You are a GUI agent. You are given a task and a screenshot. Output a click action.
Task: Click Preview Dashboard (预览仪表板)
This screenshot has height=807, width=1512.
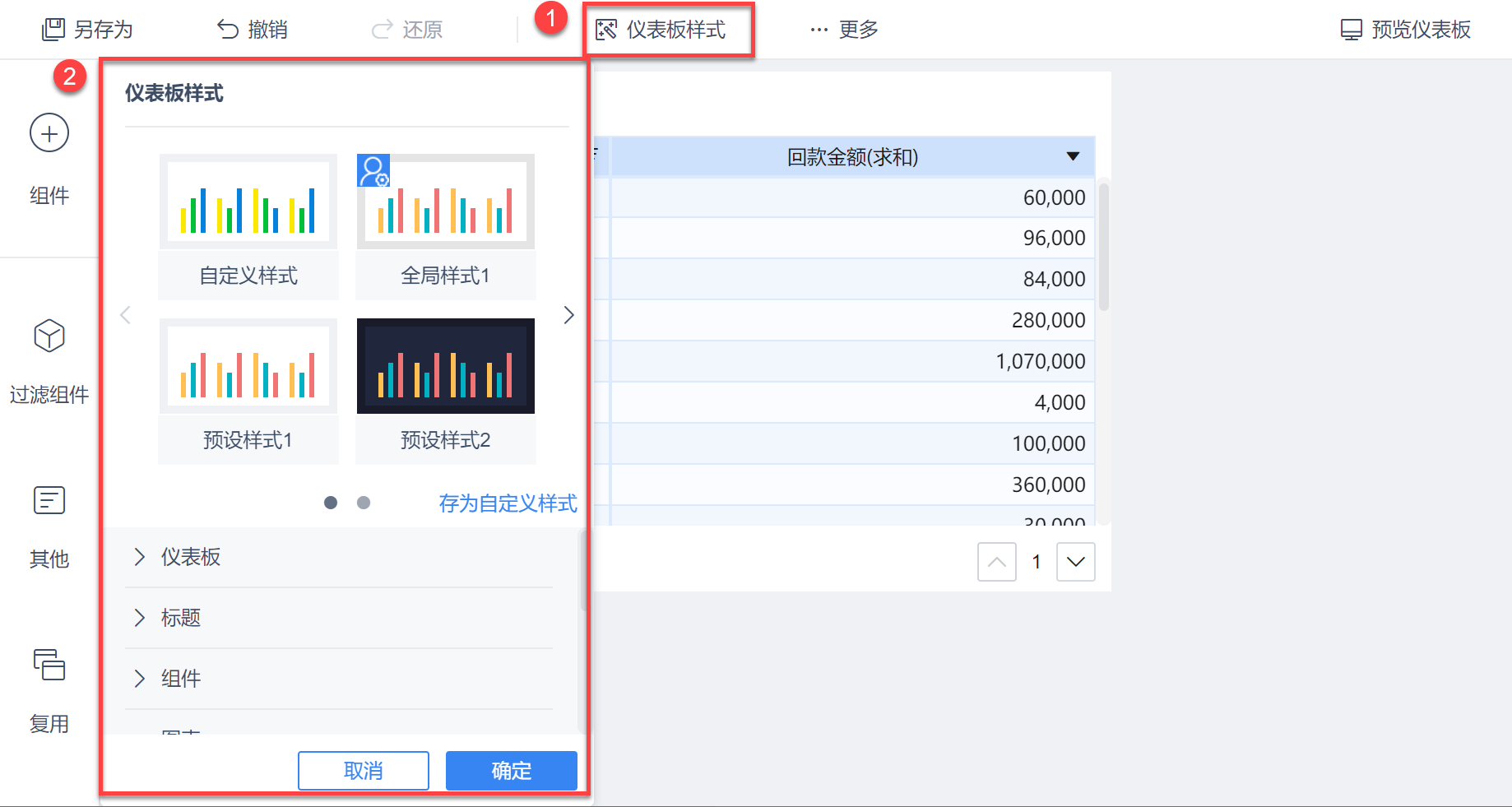[1405, 30]
